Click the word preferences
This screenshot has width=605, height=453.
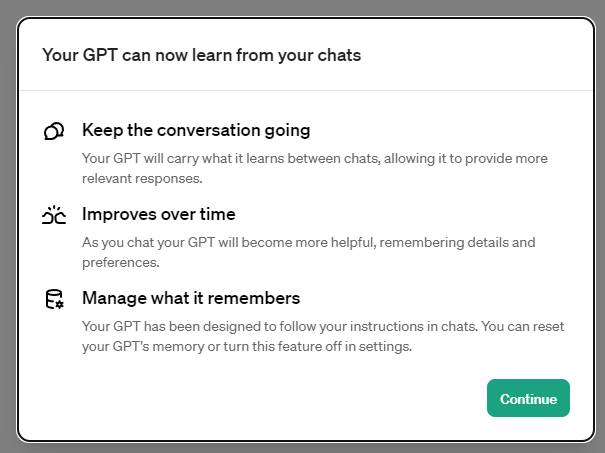click(120, 263)
